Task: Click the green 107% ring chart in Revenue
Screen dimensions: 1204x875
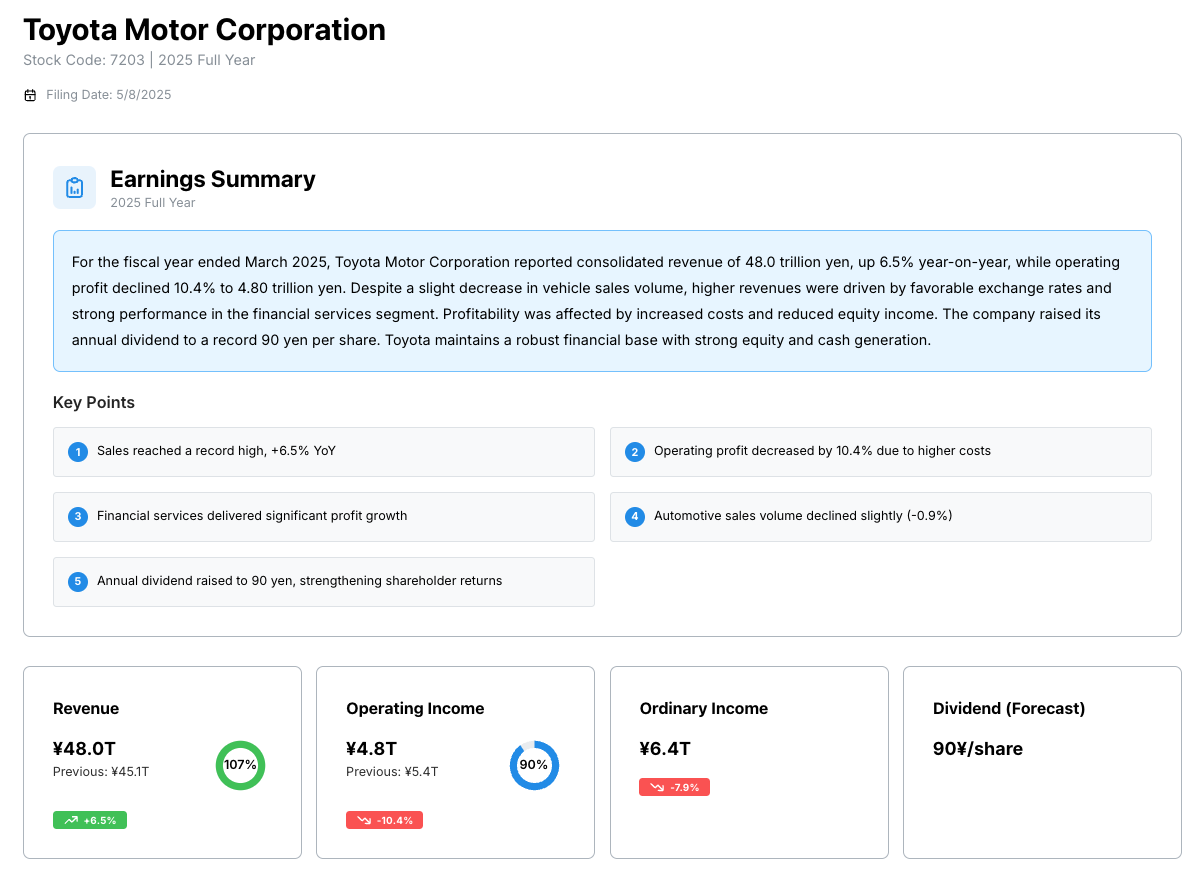Action: pos(240,765)
